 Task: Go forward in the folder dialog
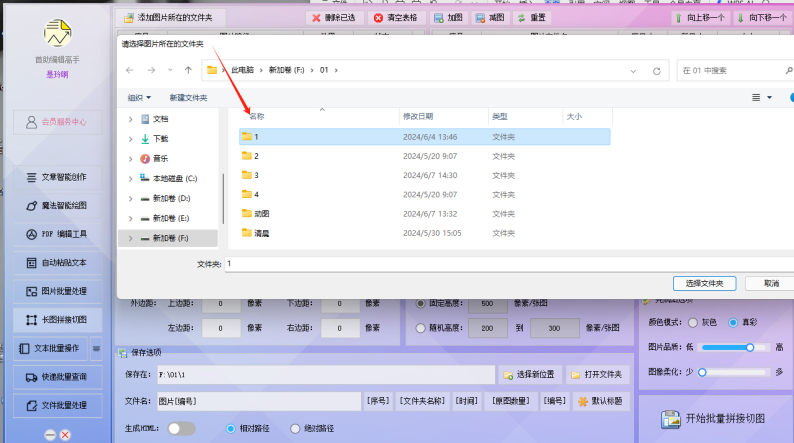coord(151,70)
